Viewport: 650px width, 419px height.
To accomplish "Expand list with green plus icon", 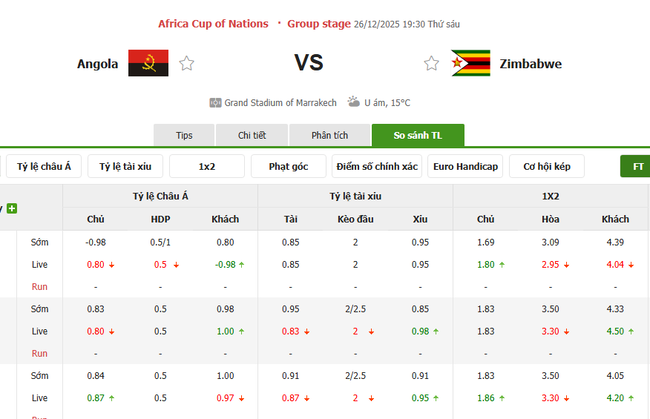I will [12, 208].
